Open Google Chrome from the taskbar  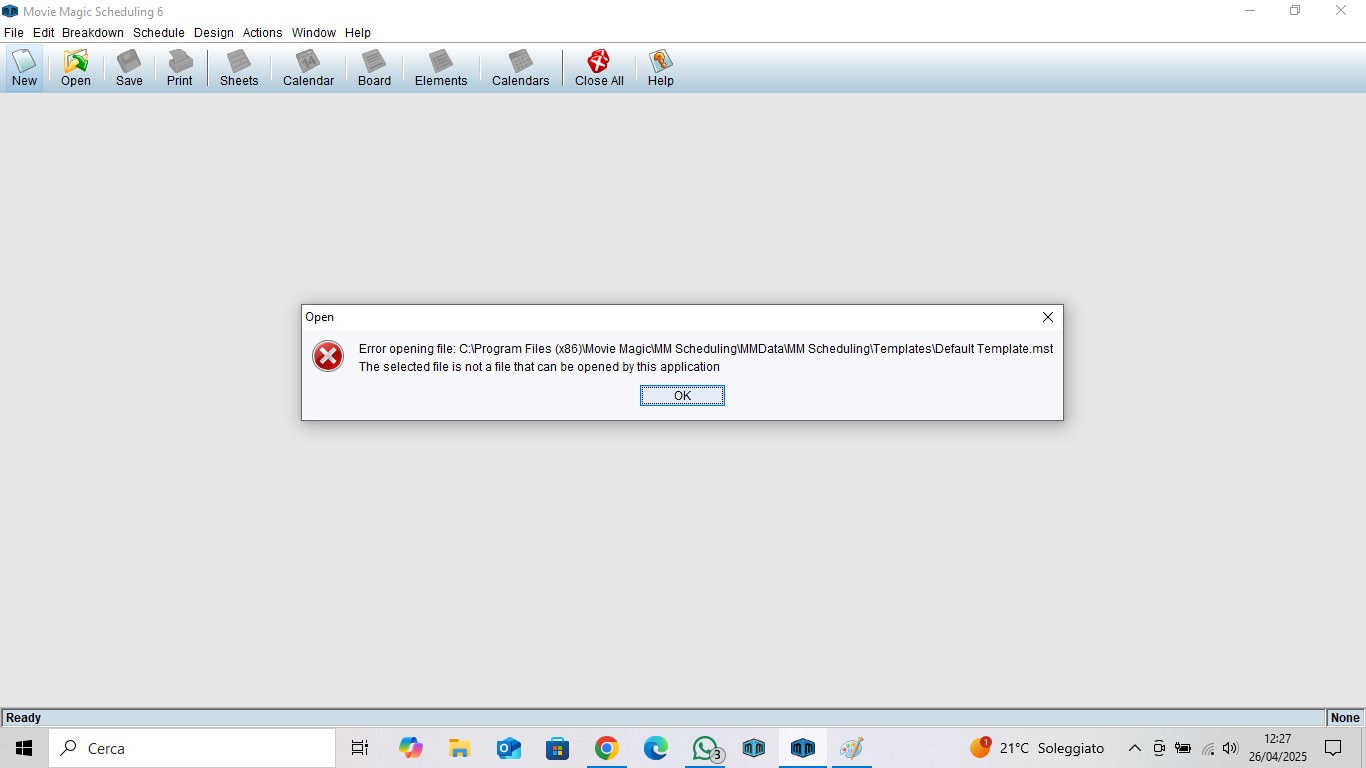[x=606, y=748]
